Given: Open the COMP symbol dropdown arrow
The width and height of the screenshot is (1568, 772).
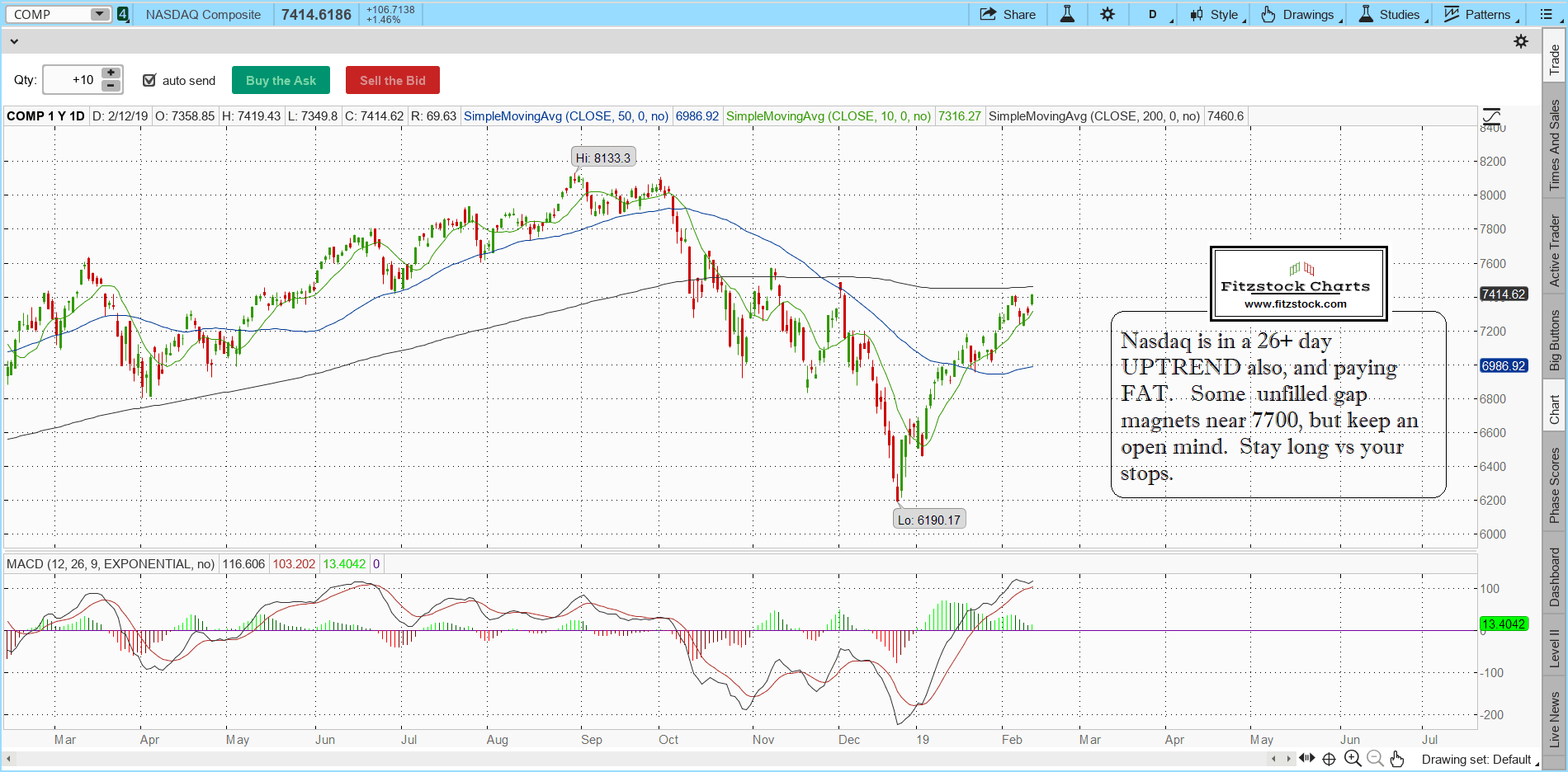Looking at the screenshot, I should point(99,14).
